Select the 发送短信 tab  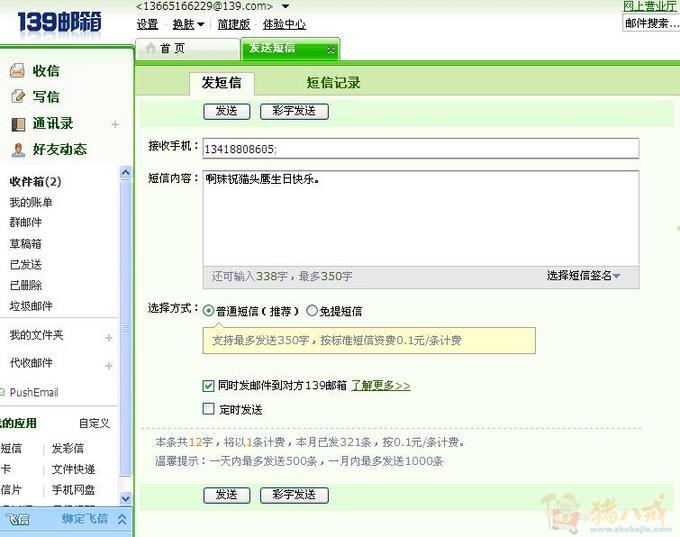pyautogui.click(x=290, y=49)
